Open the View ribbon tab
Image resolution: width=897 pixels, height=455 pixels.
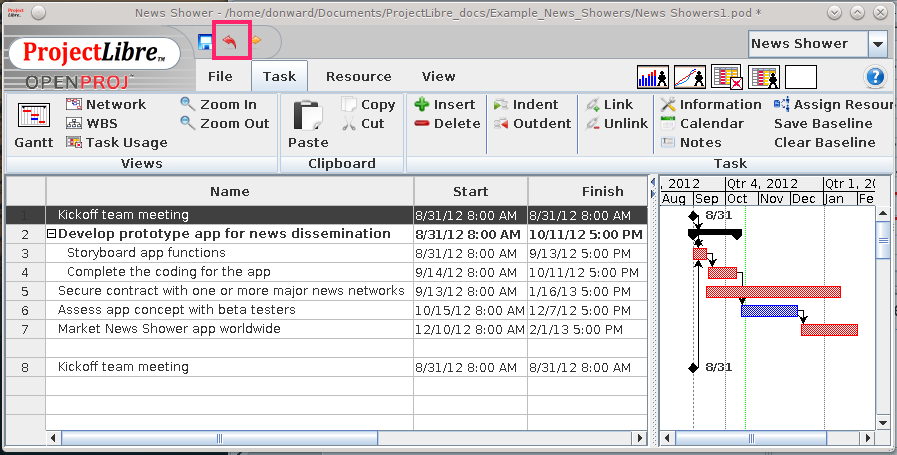click(439, 76)
